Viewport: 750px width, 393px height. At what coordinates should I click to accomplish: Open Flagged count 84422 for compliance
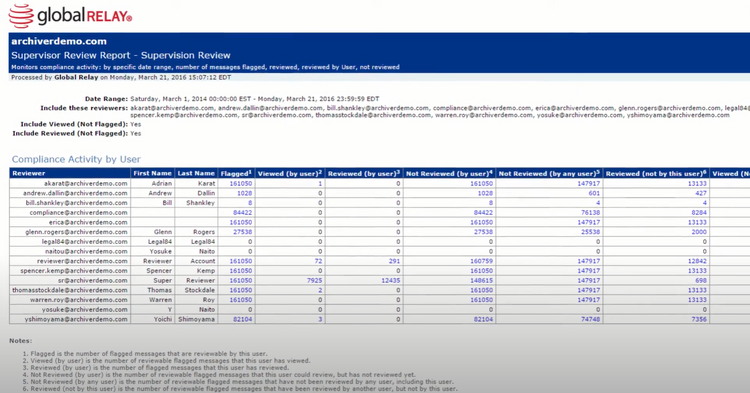(243, 212)
